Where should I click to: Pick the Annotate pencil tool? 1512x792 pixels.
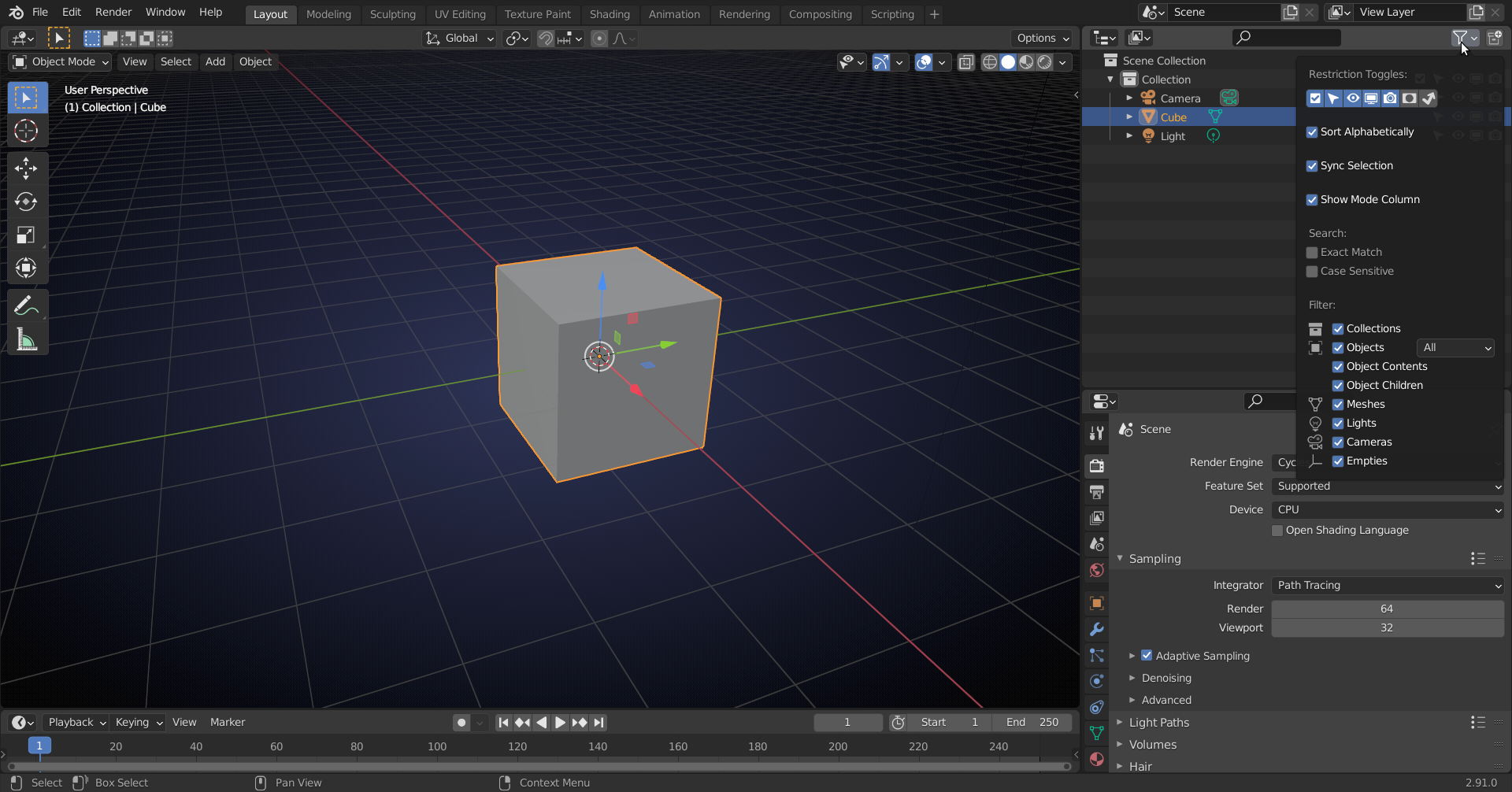click(x=26, y=305)
